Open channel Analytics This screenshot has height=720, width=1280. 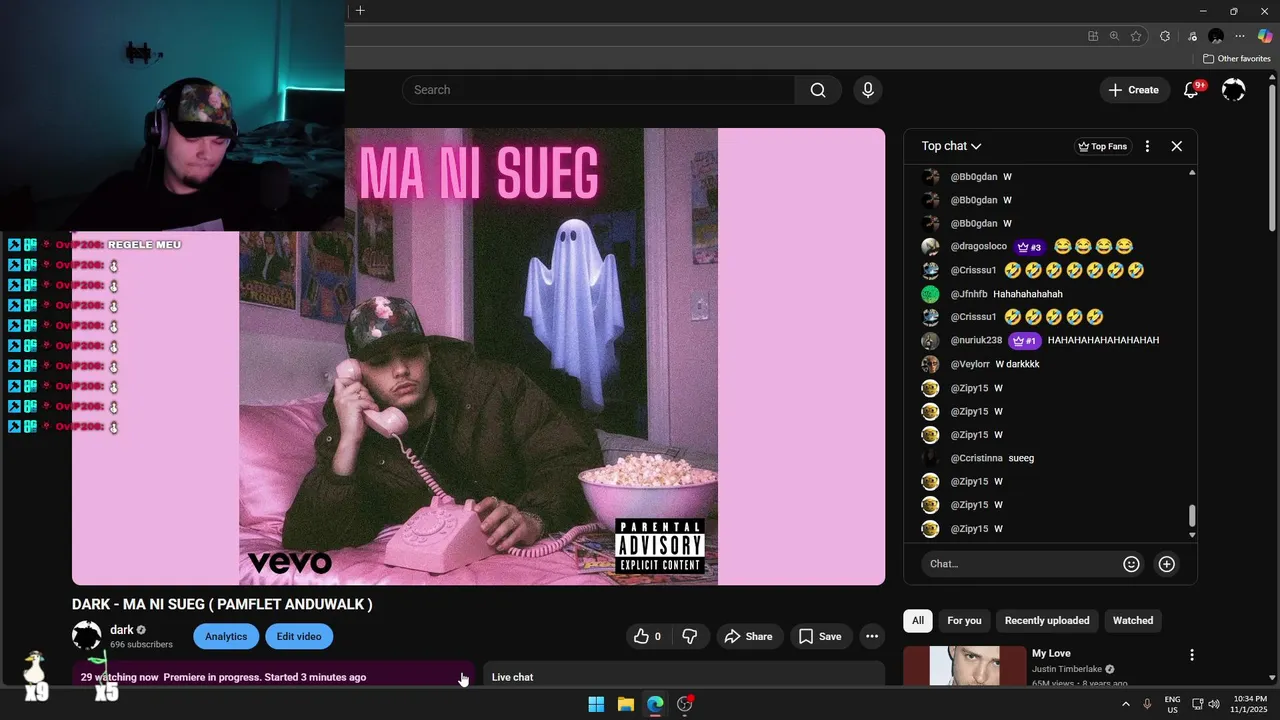226,636
